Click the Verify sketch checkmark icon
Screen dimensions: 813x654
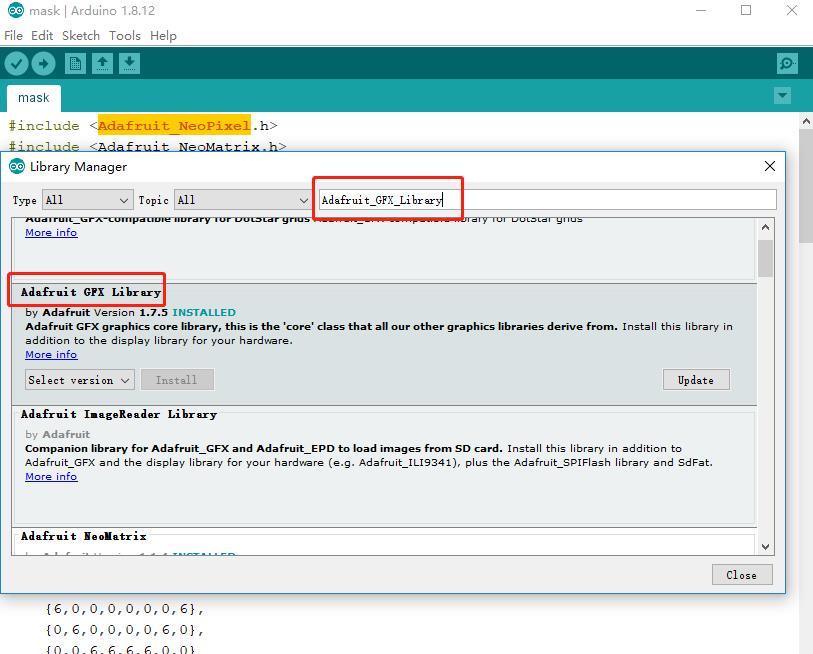[x=16, y=64]
